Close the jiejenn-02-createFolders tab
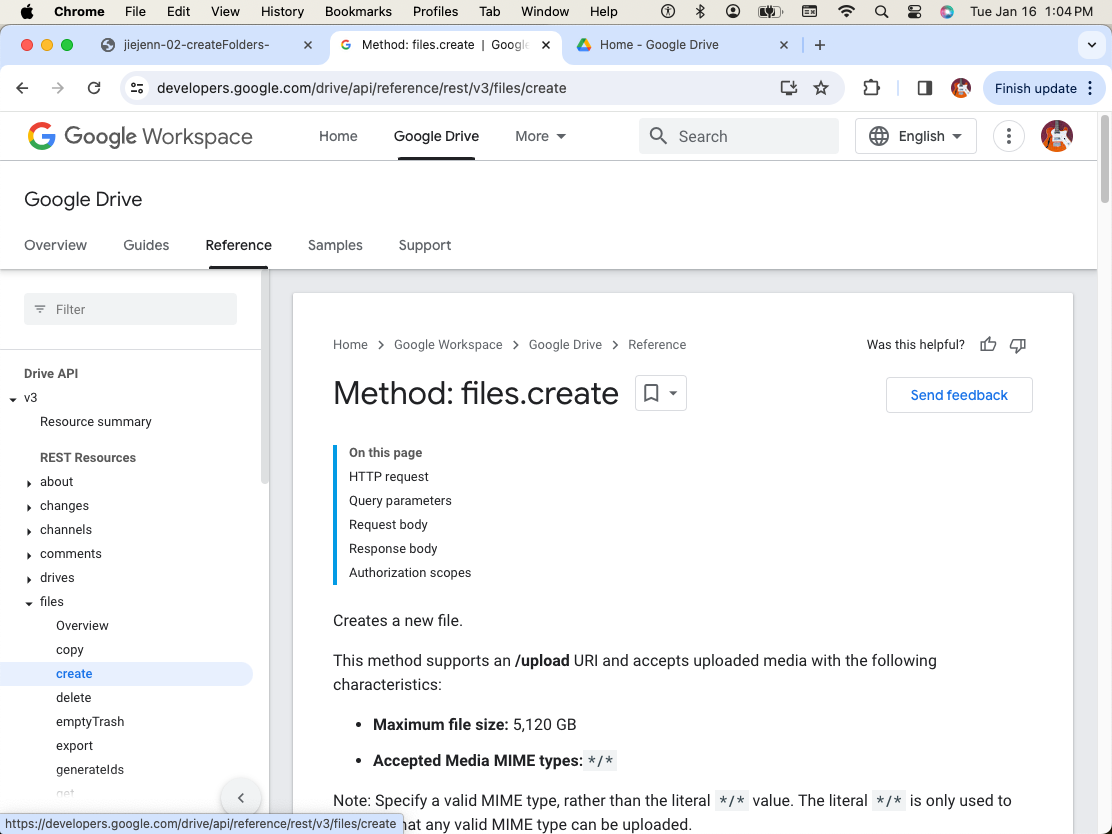The height and width of the screenshot is (834, 1112). tap(308, 45)
